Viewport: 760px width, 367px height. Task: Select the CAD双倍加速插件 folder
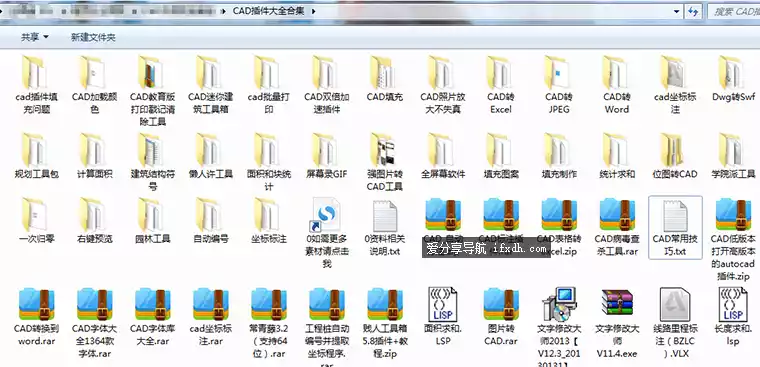(x=327, y=85)
